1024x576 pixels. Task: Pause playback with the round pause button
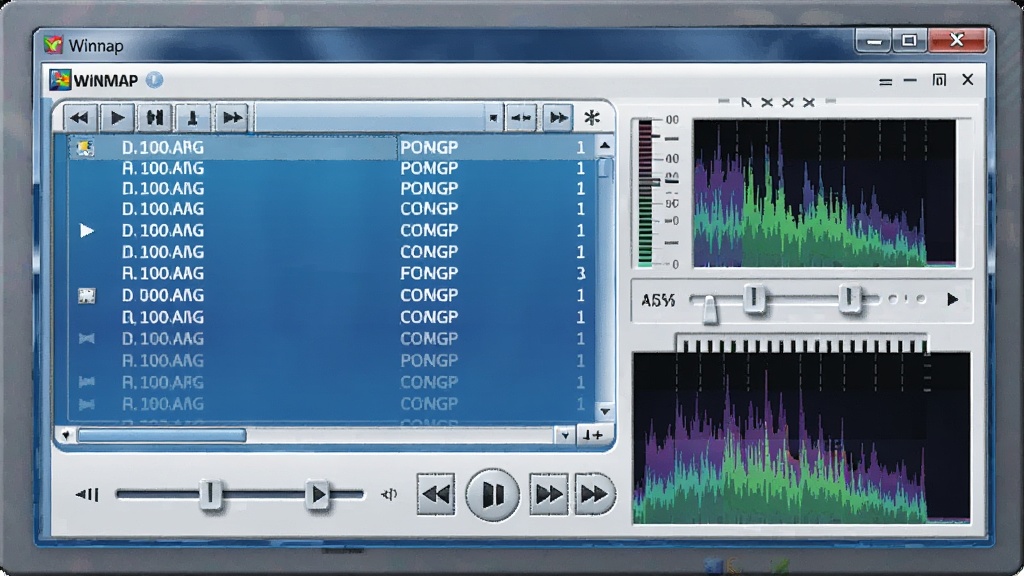tap(492, 494)
